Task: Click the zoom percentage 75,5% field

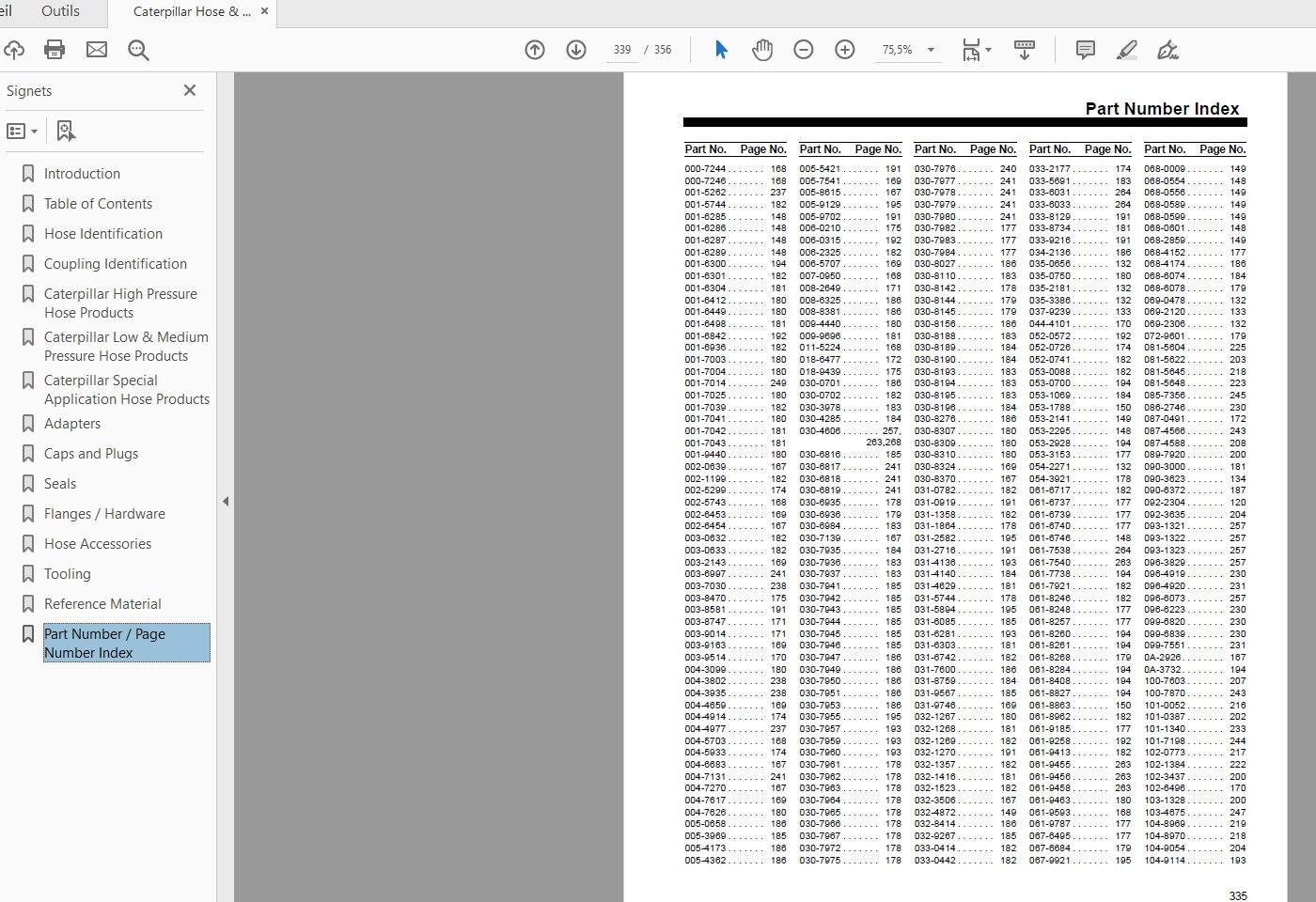Action: pyautogui.click(x=898, y=50)
